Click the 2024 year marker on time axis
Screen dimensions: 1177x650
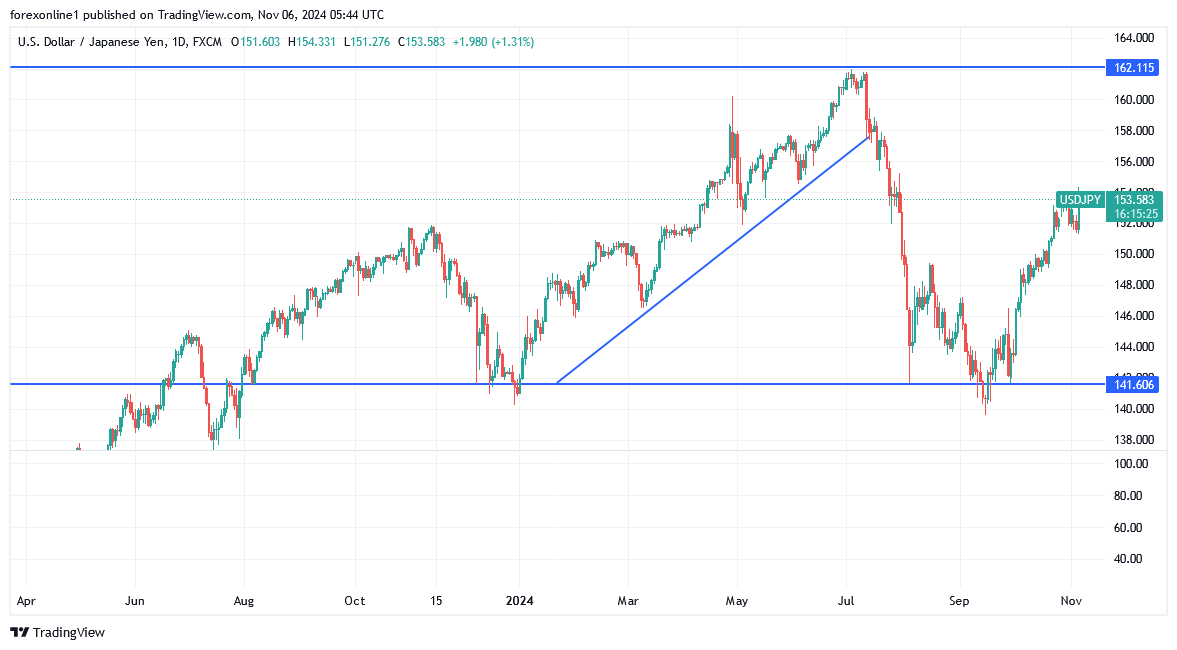click(520, 601)
